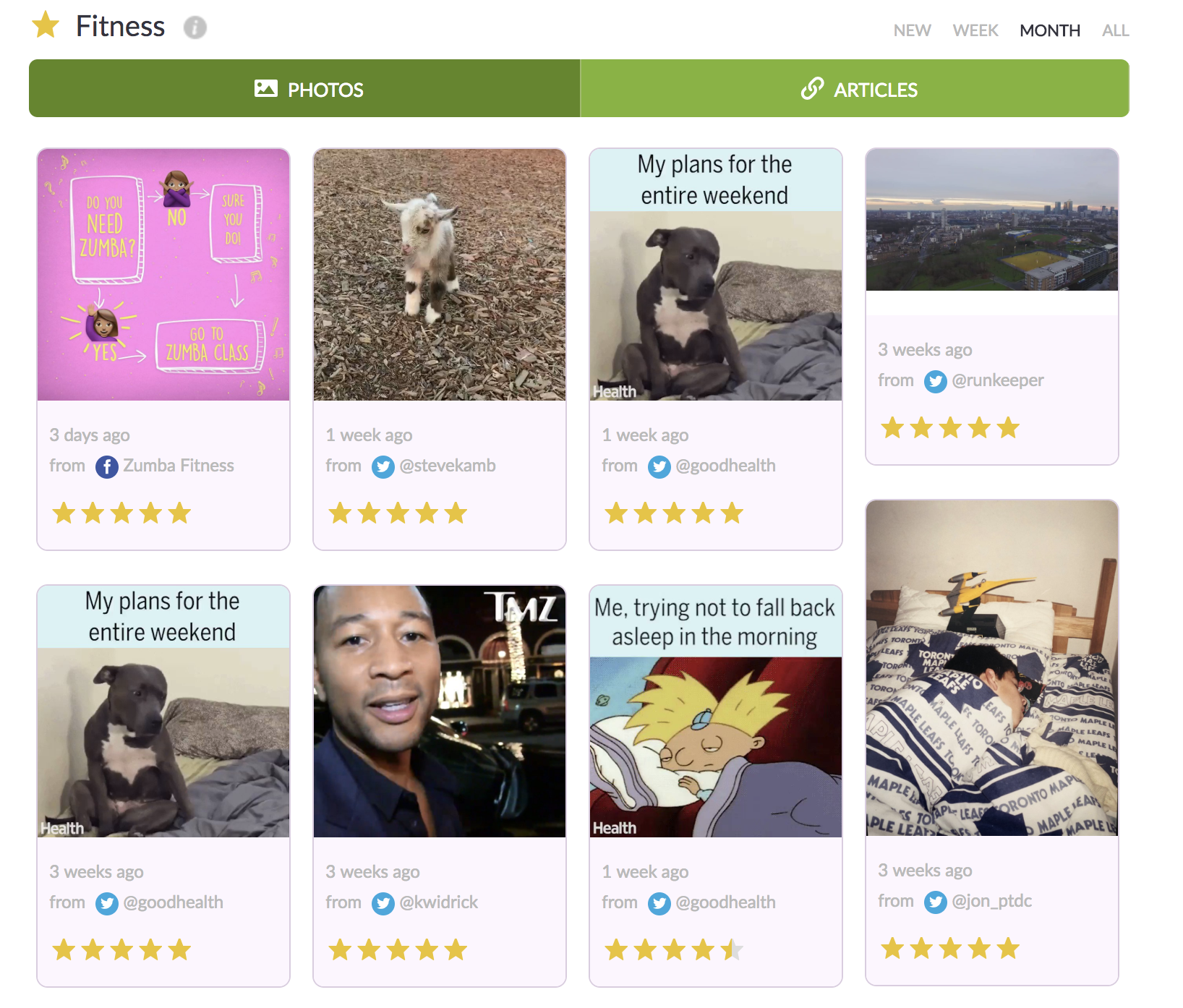Click the Twitter icon next to @jon_ptdc
This screenshot has width=1183, height=1008.
click(x=936, y=902)
